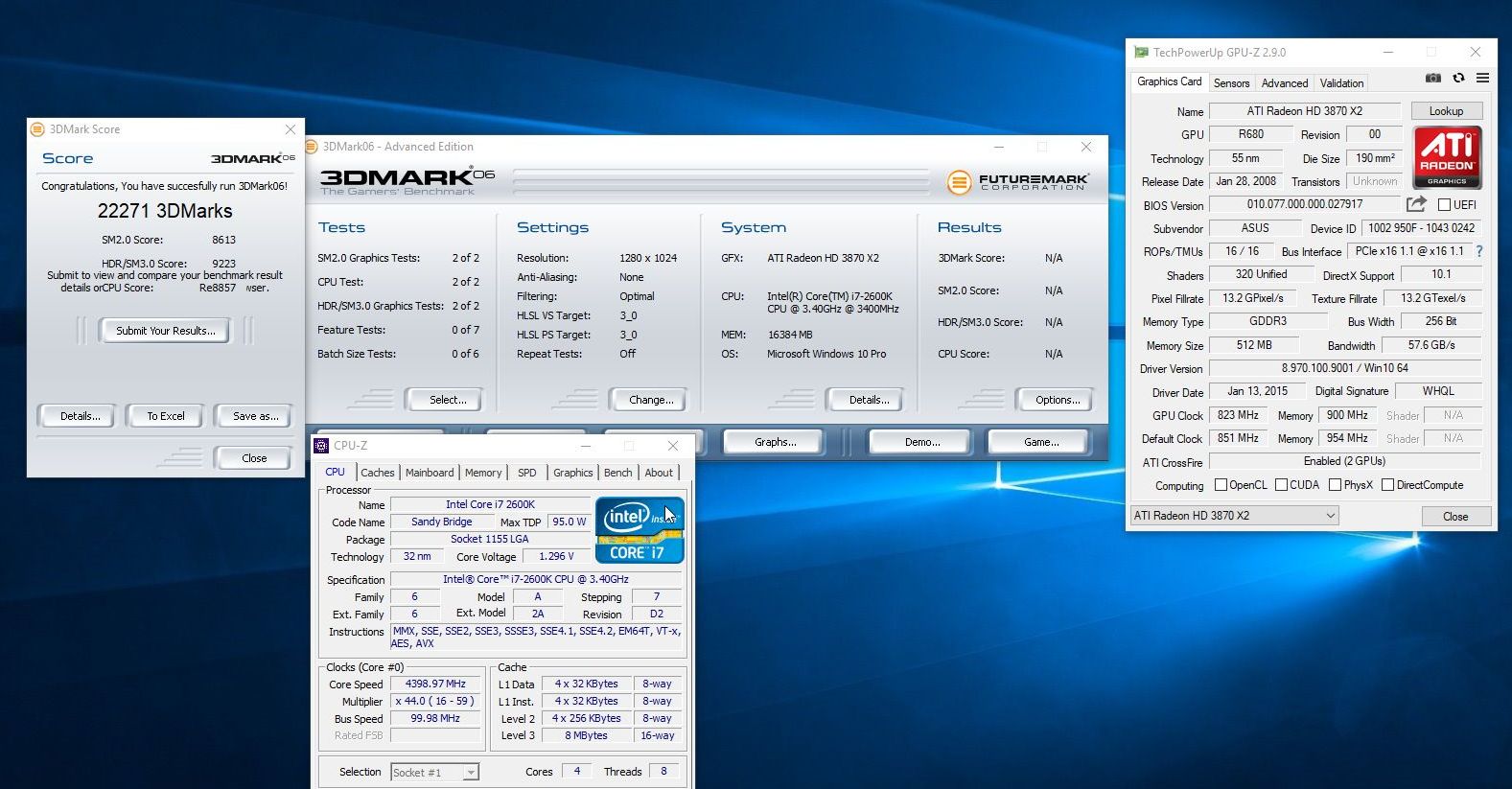Toggle the DirectCompute checkbox

click(1387, 485)
